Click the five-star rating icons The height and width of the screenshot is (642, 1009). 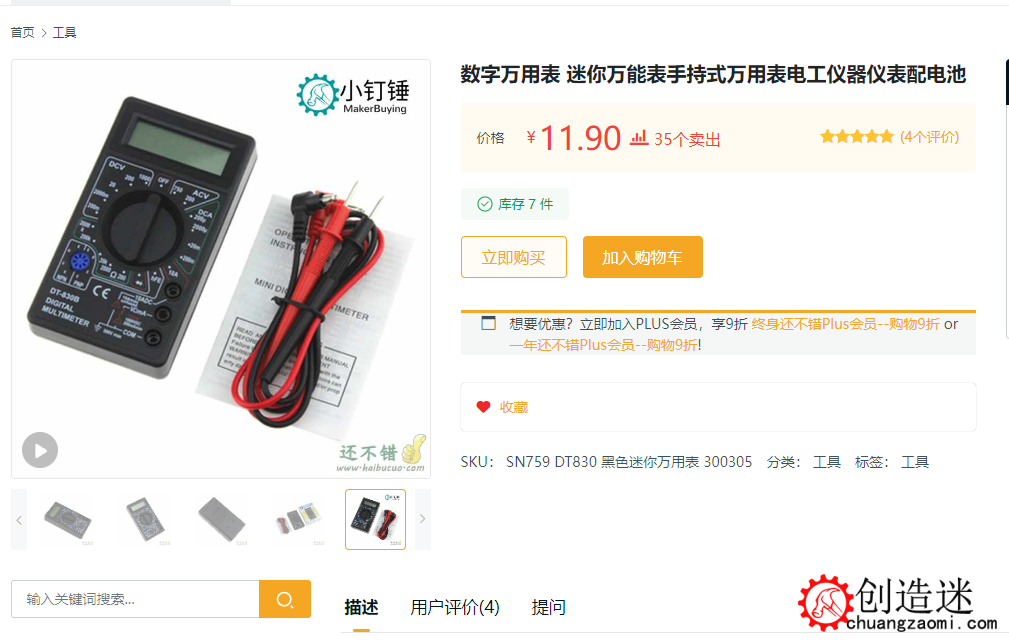(856, 136)
